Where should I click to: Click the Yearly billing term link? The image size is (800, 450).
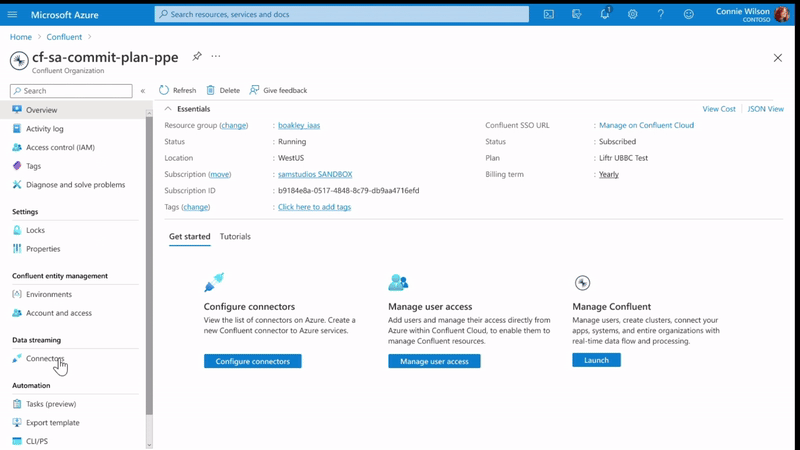[x=609, y=174]
